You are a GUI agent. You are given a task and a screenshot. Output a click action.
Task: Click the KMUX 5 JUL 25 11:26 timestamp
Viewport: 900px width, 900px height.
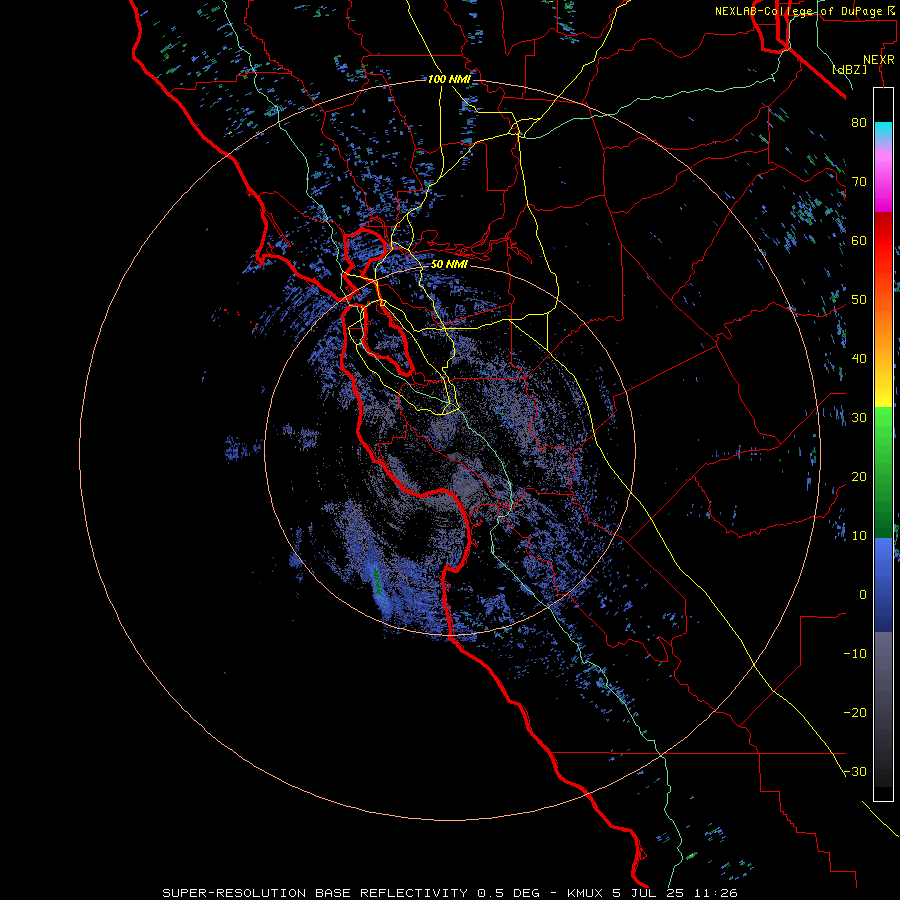(x=652, y=893)
